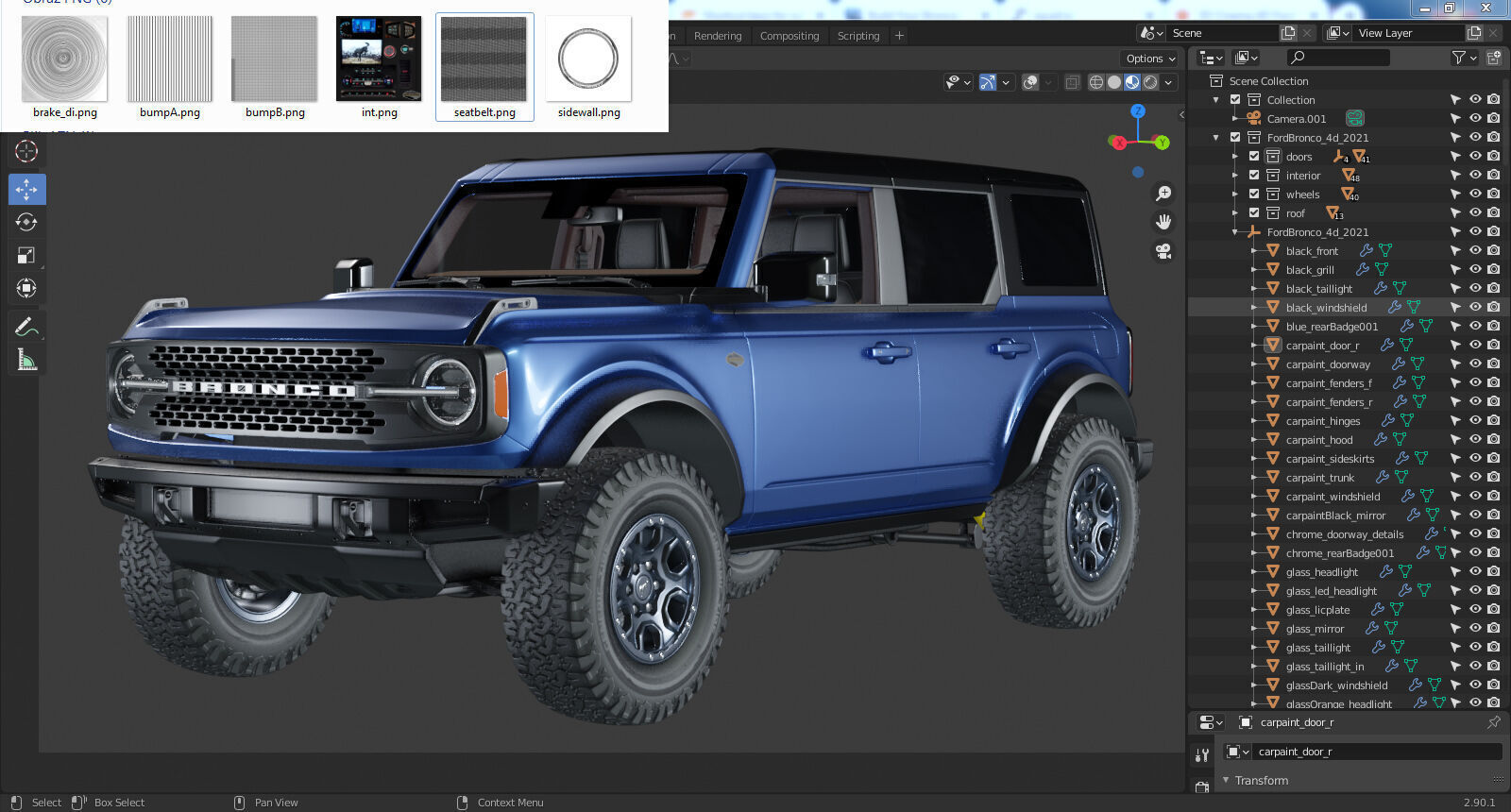Choose the Scale tool

tap(26, 255)
